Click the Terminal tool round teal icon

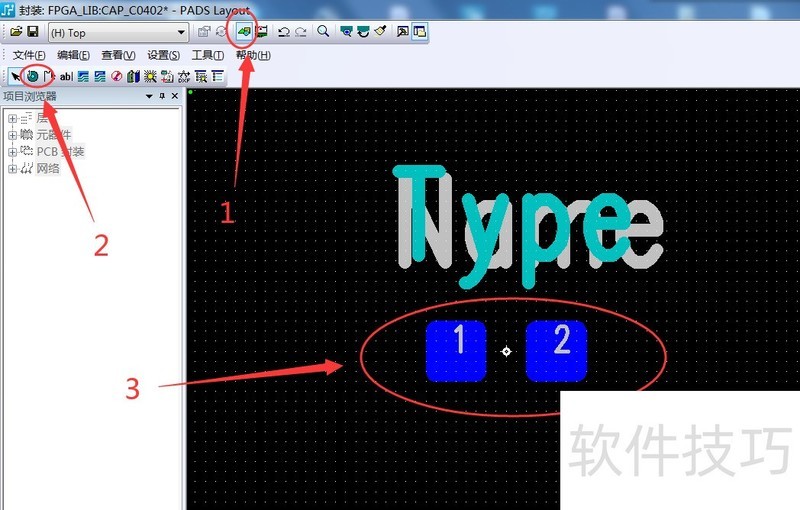click(x=32, y=76)
